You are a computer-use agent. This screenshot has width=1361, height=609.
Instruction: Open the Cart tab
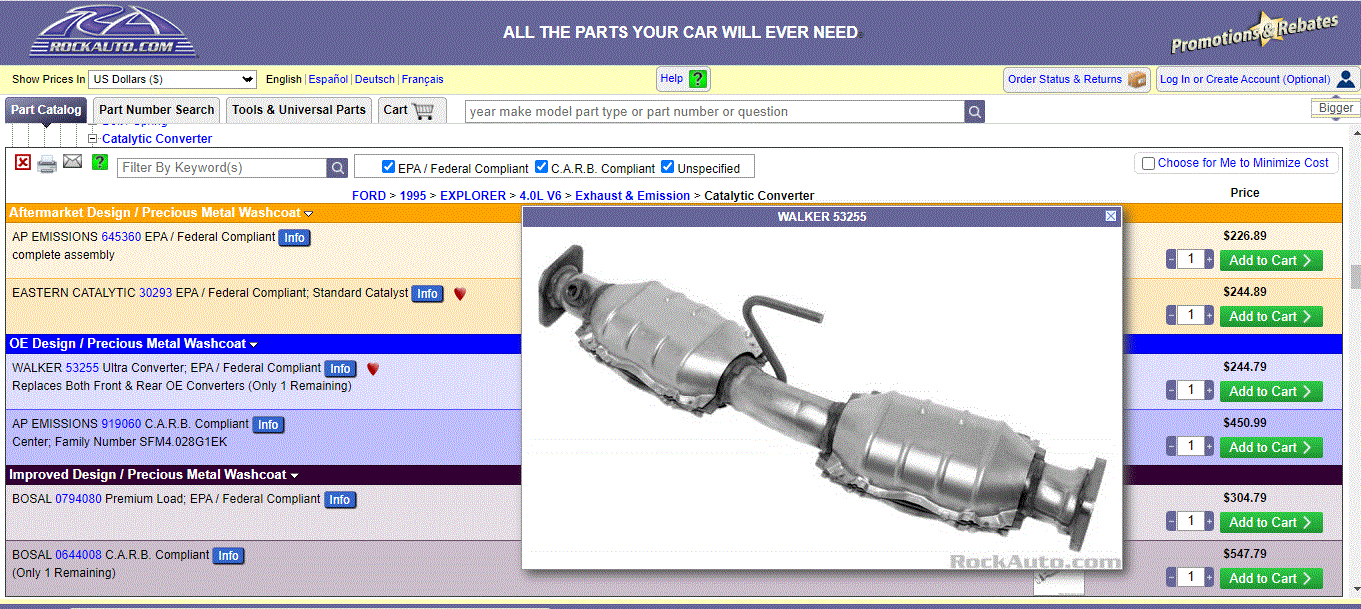tap(411, 110)
